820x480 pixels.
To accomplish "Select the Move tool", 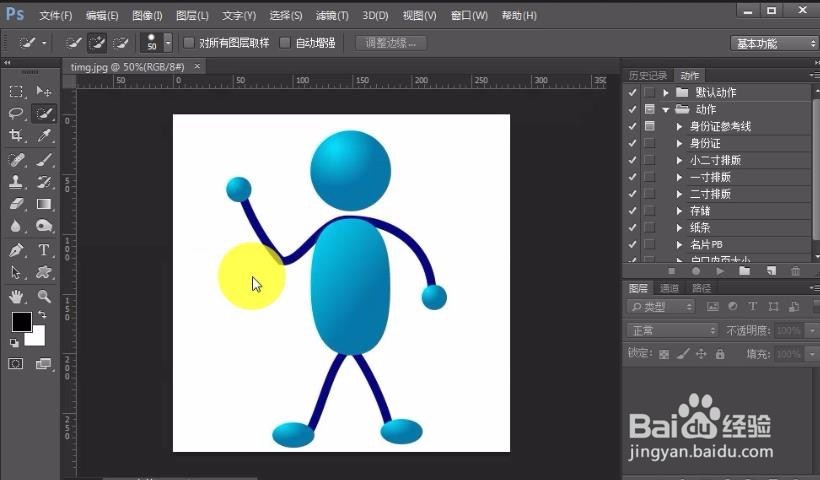I will (x=44, y=91).
